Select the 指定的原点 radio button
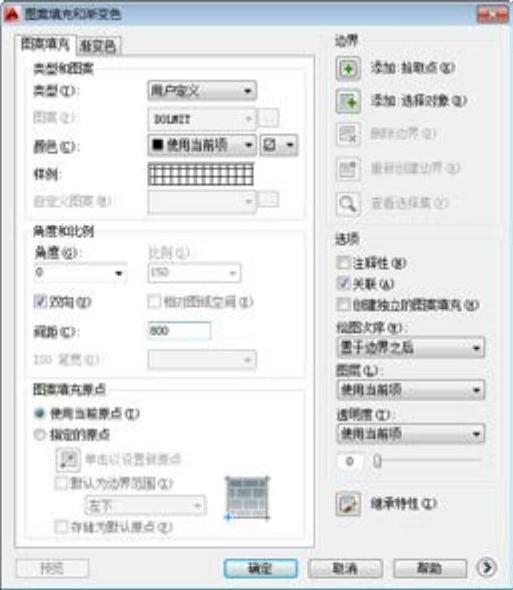513x590 pixels. click(x=39, y=435)
